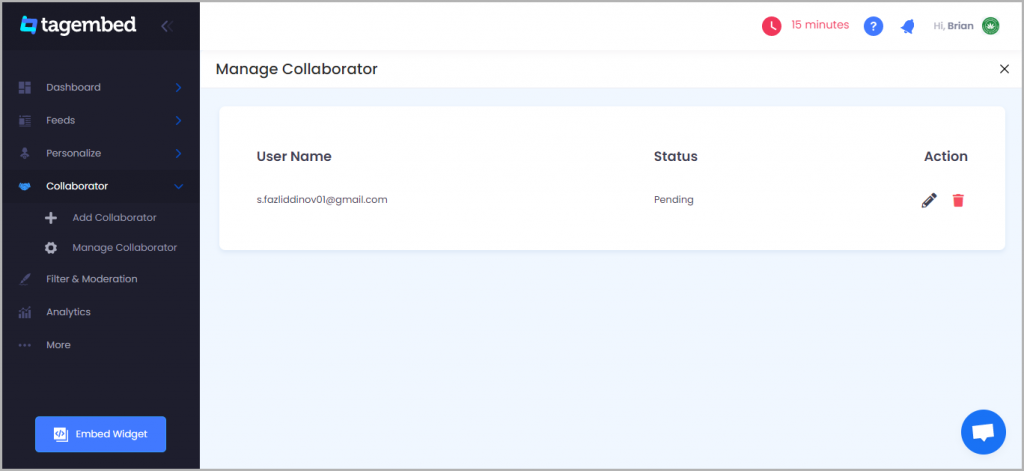Click Hi, Brian profile text

953,26
